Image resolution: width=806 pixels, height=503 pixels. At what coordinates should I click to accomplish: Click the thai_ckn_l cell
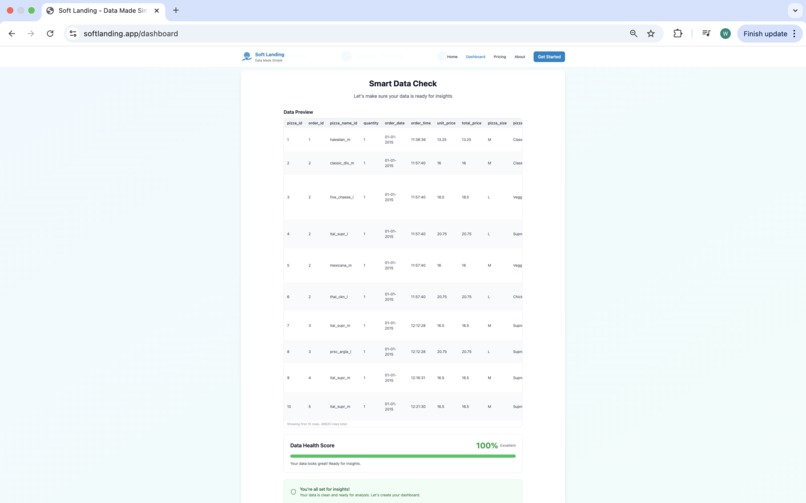339,297
